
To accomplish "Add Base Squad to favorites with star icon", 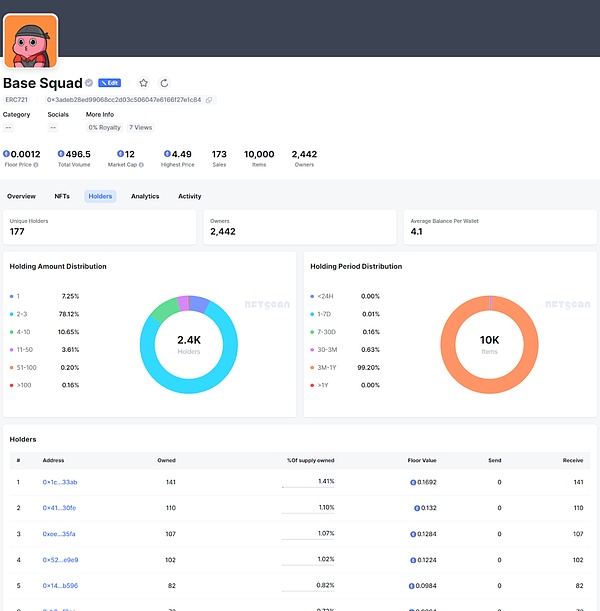I will coord(143,83).
